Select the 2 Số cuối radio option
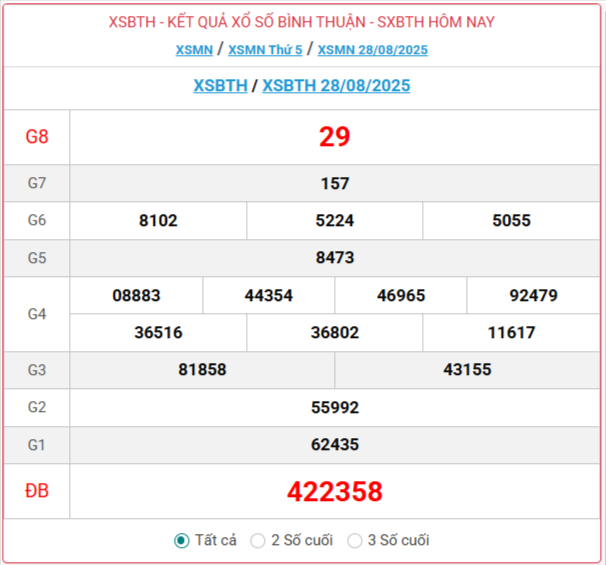The width and height of the screenshot is (606, 565). (258, 540)
